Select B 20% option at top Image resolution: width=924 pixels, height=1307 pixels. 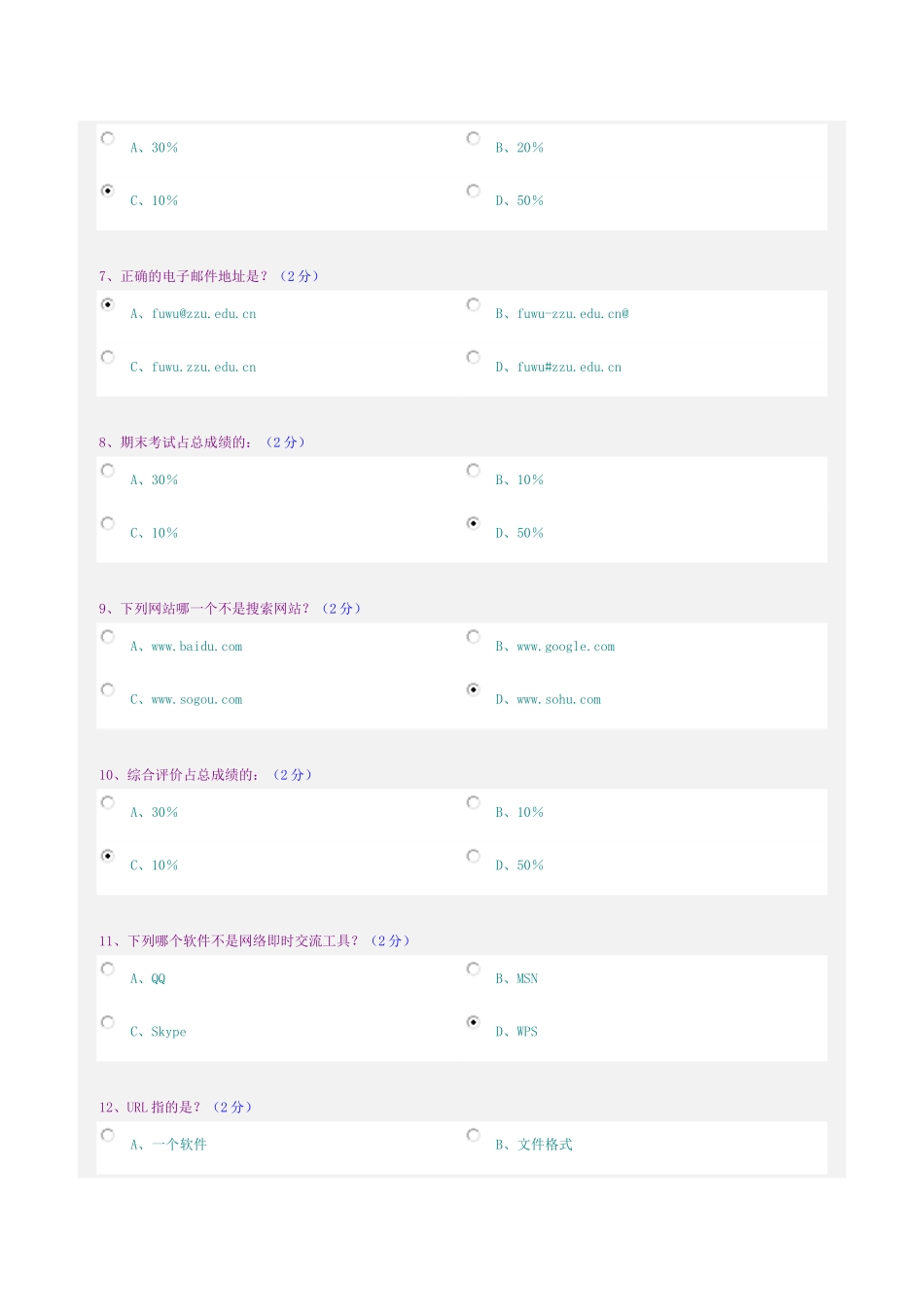pos(474,138)
